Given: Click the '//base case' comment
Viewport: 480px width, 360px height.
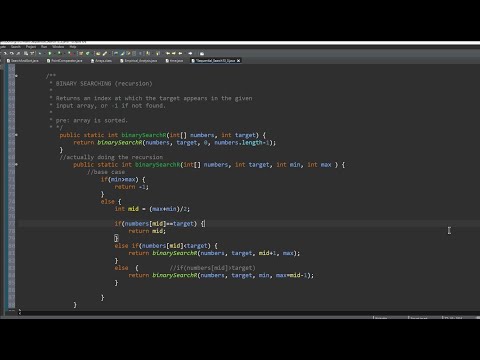Looking at the screenshot, I should tap(106, 172).
